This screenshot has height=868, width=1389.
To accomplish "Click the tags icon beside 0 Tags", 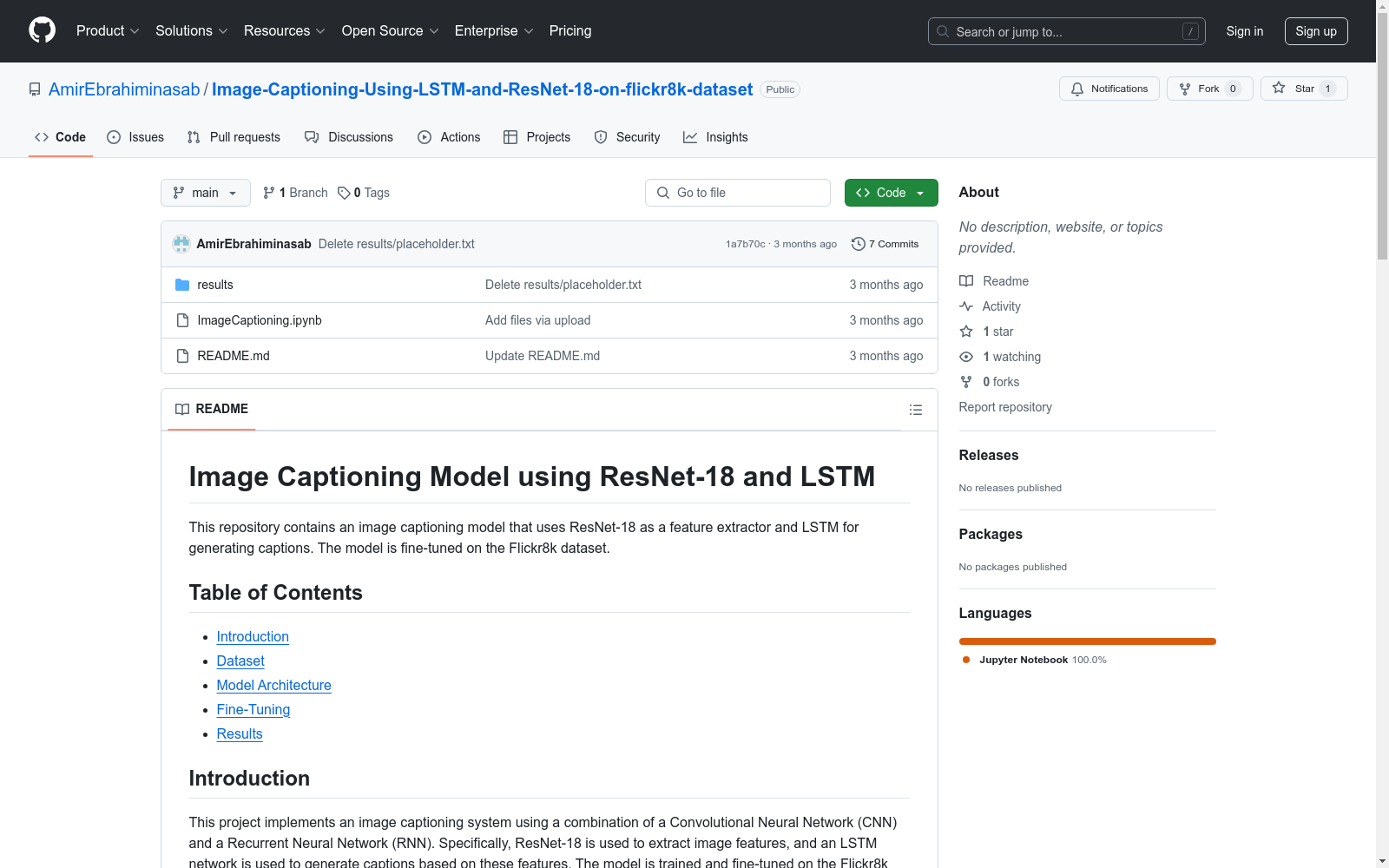I will pos(344,193).
